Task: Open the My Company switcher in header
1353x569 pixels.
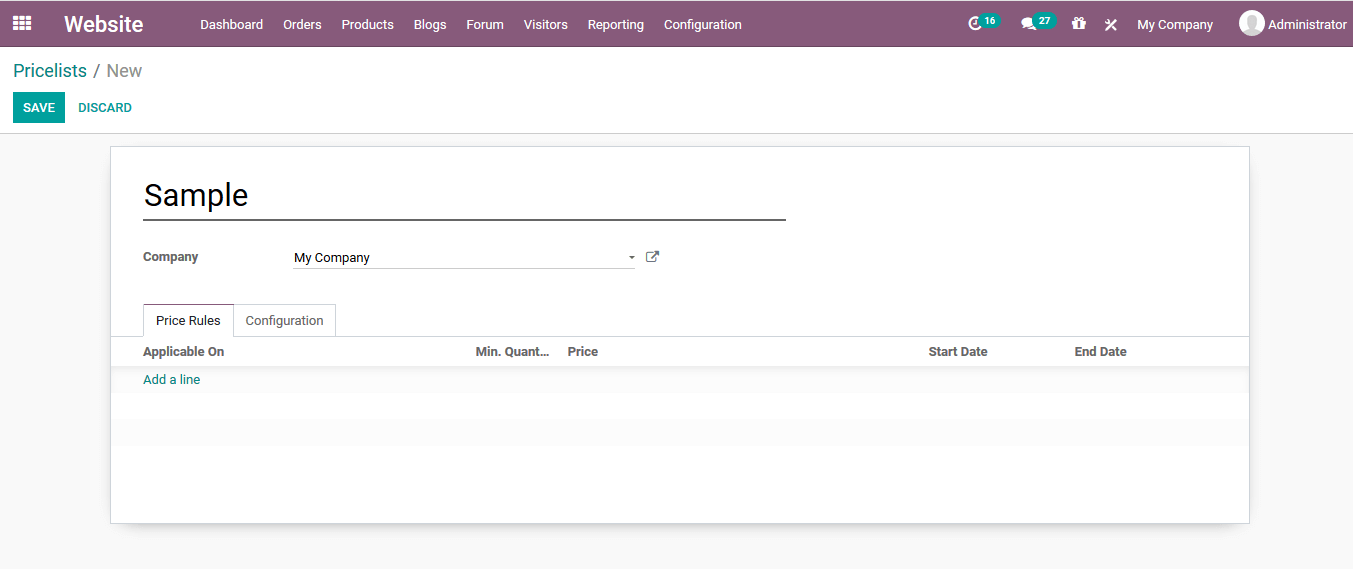Action: [1175, 24]
